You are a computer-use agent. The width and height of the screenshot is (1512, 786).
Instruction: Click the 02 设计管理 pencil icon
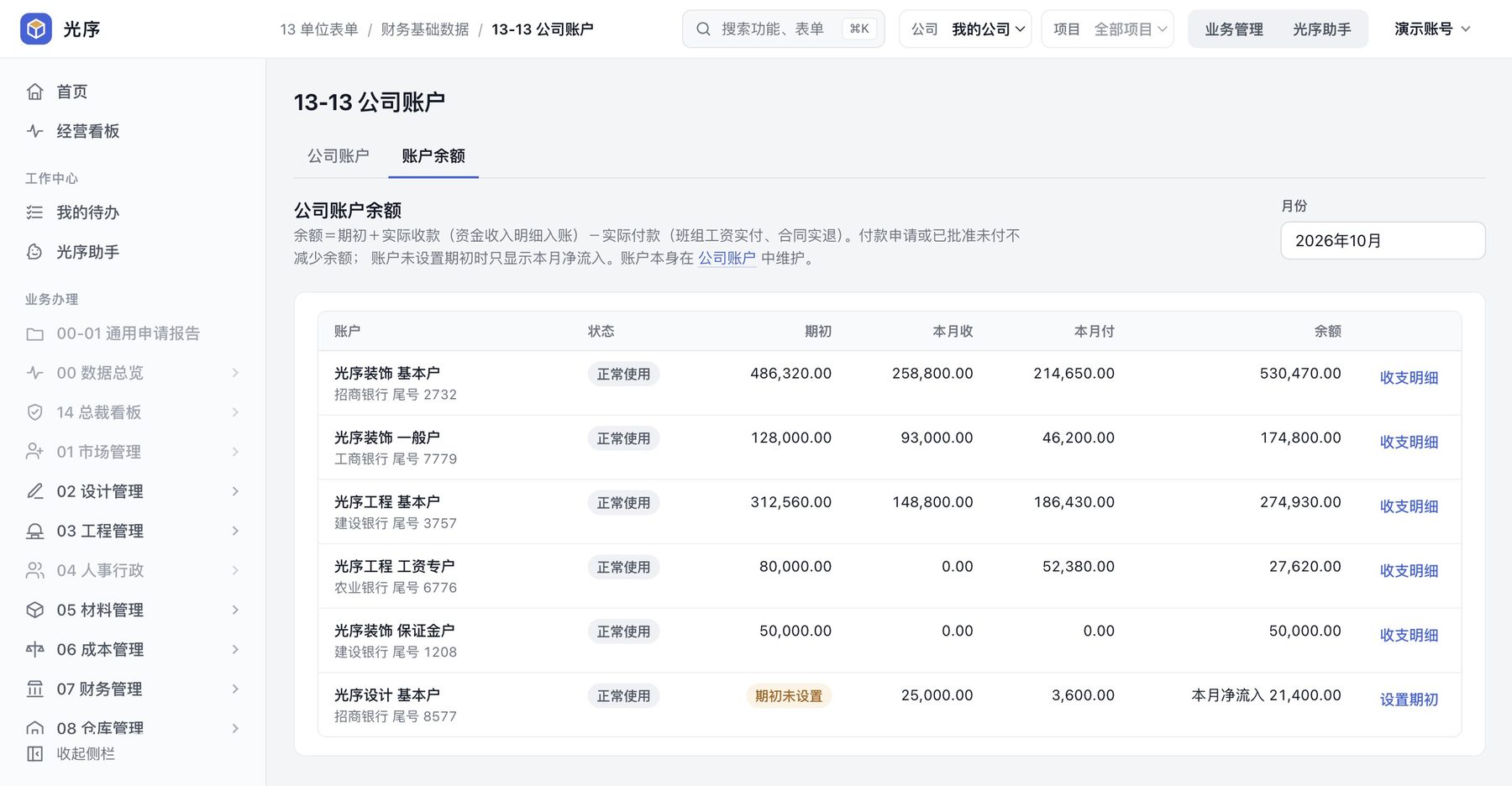click(34, 491)
